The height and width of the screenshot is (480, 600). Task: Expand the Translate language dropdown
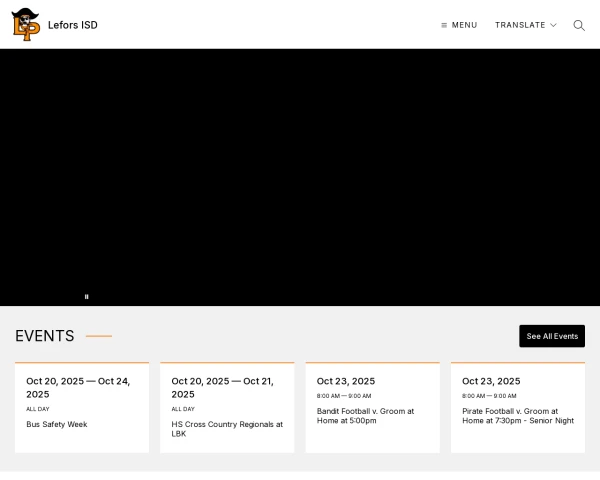[x=520, y=25]
